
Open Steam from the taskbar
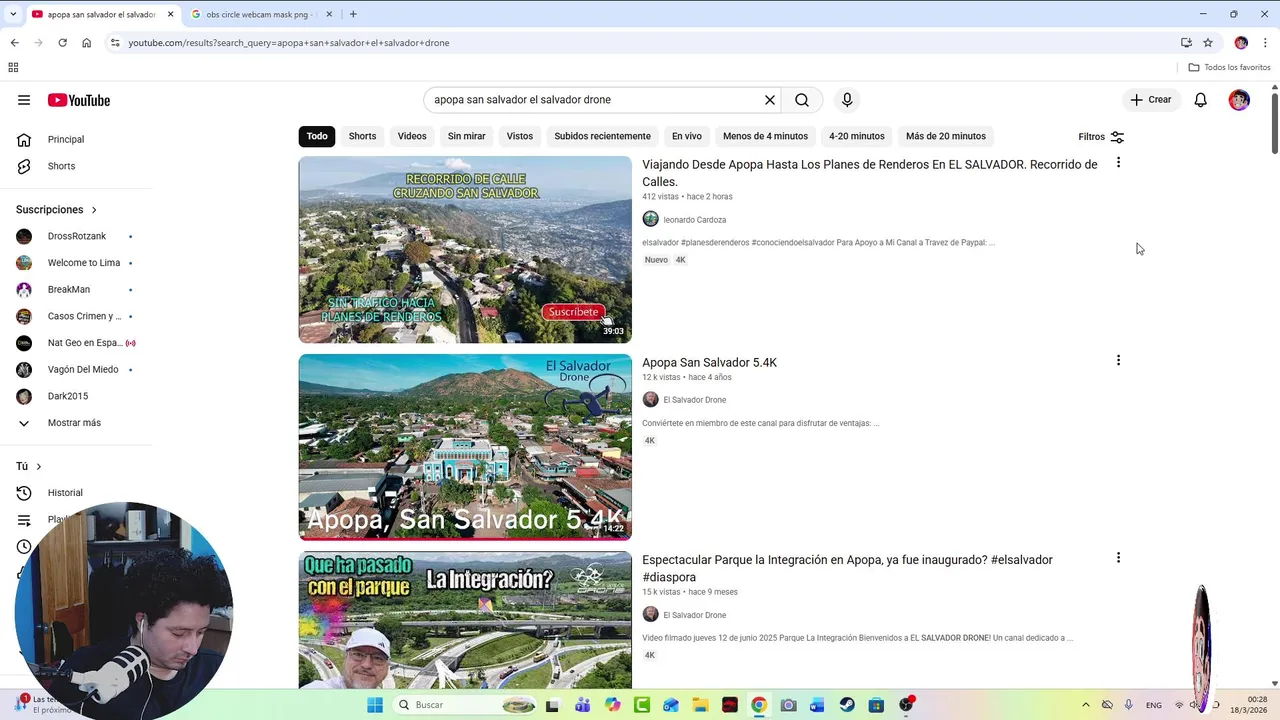tap(847, 705)
